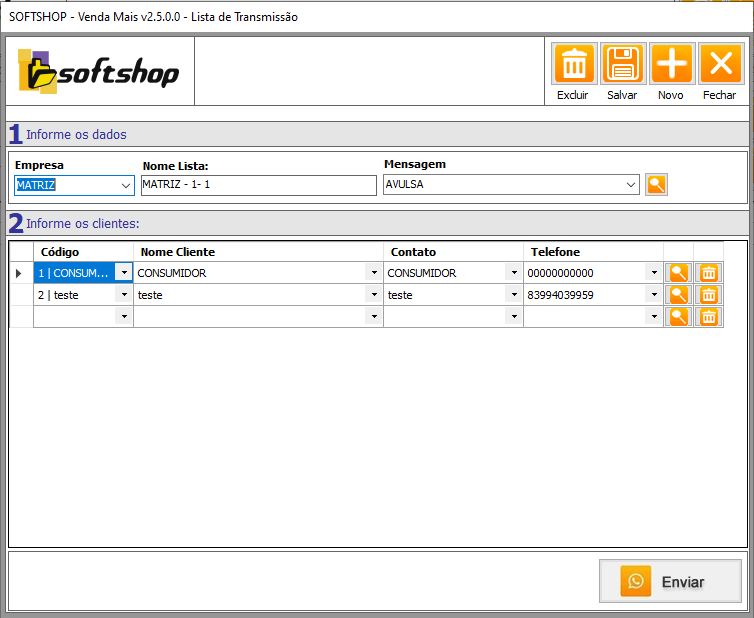This screenshot has width=754, height=618.
Task: Click the search icon on teste row
Action: tap(679, 295)
